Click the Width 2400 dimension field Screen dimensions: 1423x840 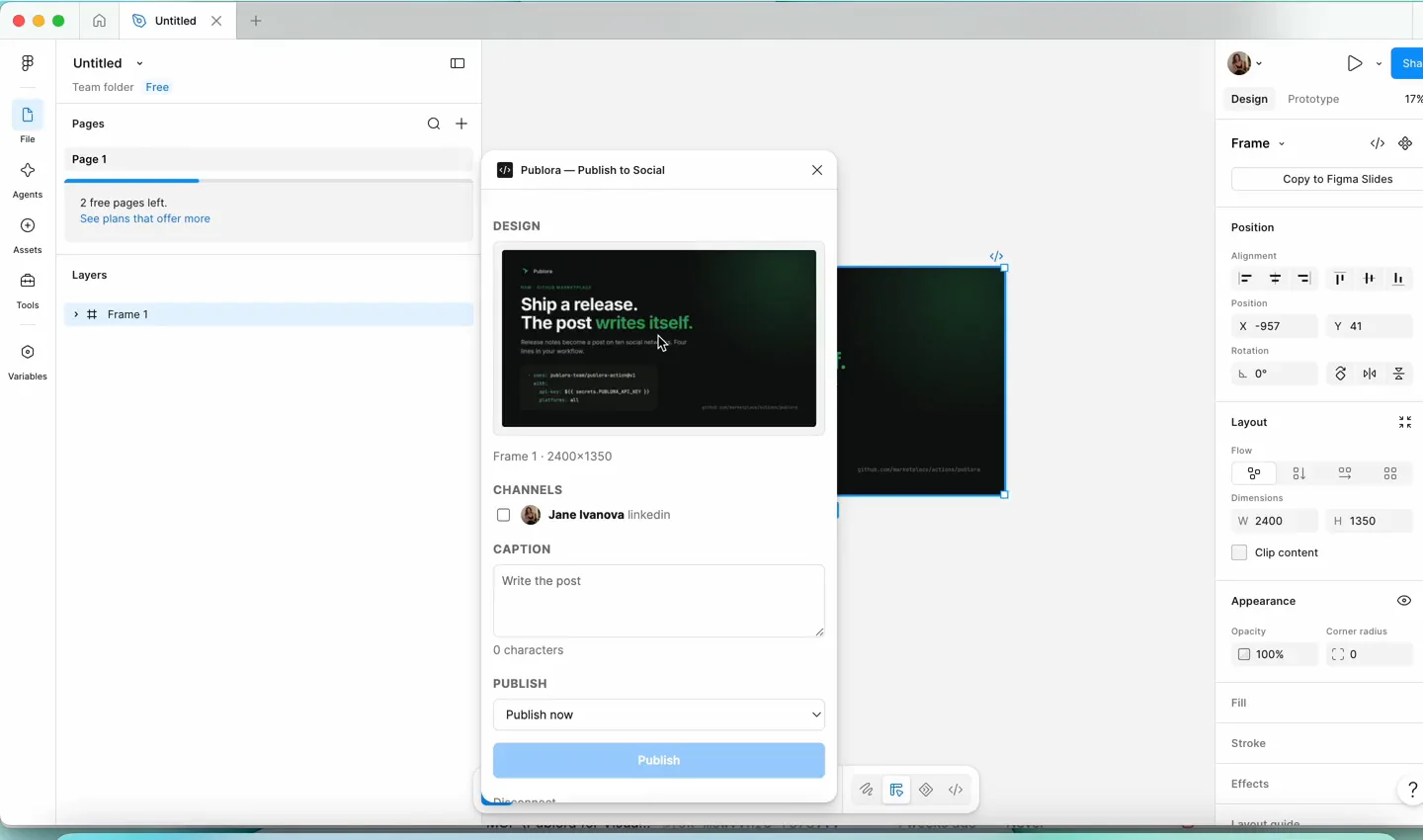point(1275,521)
